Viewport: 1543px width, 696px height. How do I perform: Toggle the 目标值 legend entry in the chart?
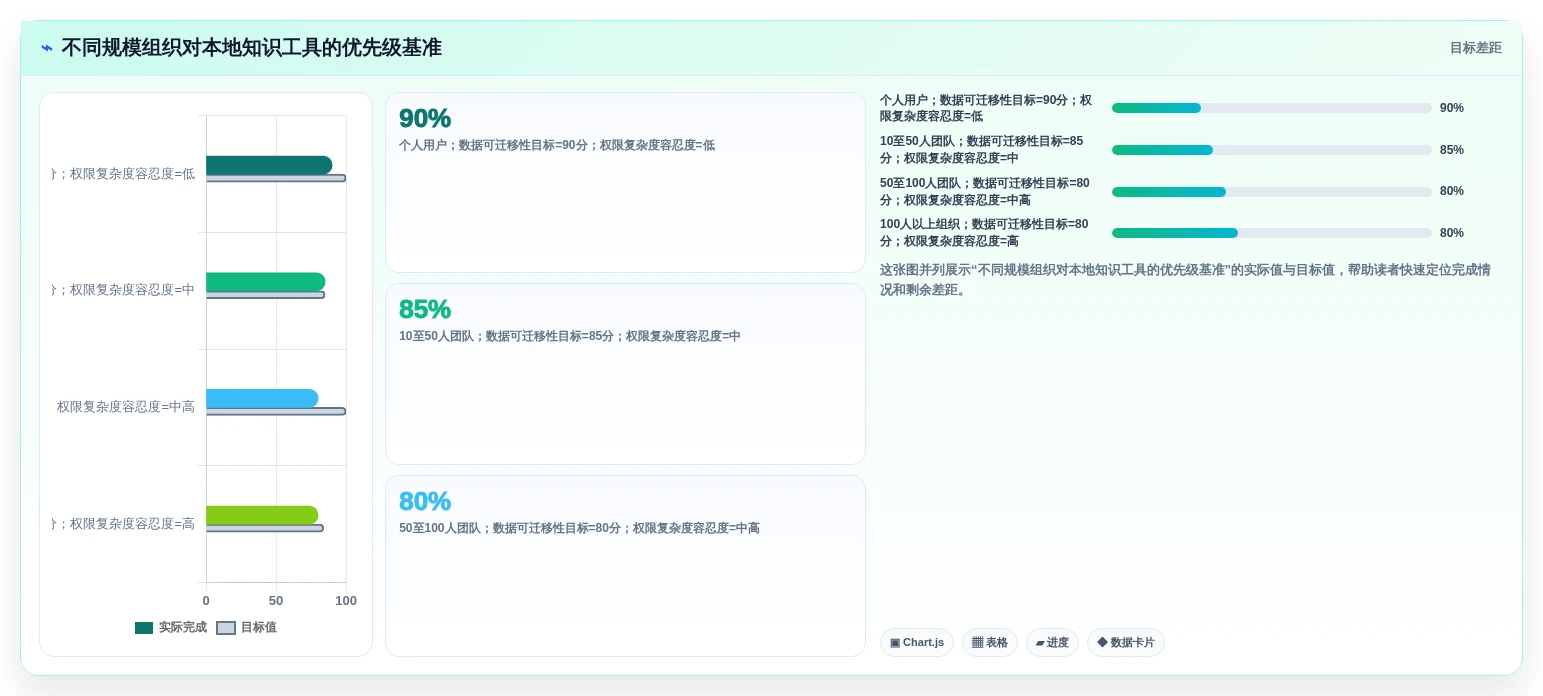point(246,628)
